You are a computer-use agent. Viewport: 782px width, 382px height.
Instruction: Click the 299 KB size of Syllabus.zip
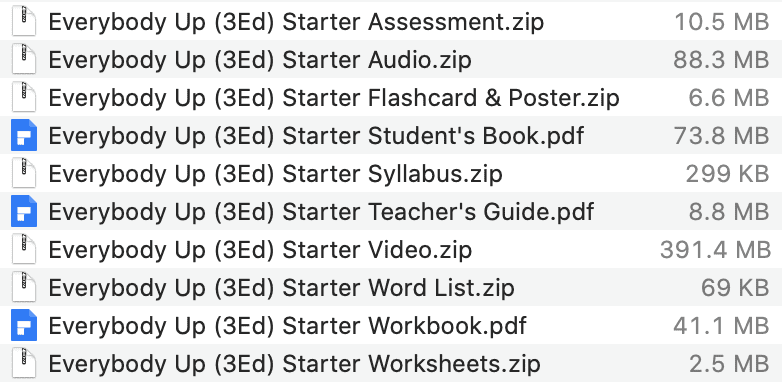coord(727,174)
